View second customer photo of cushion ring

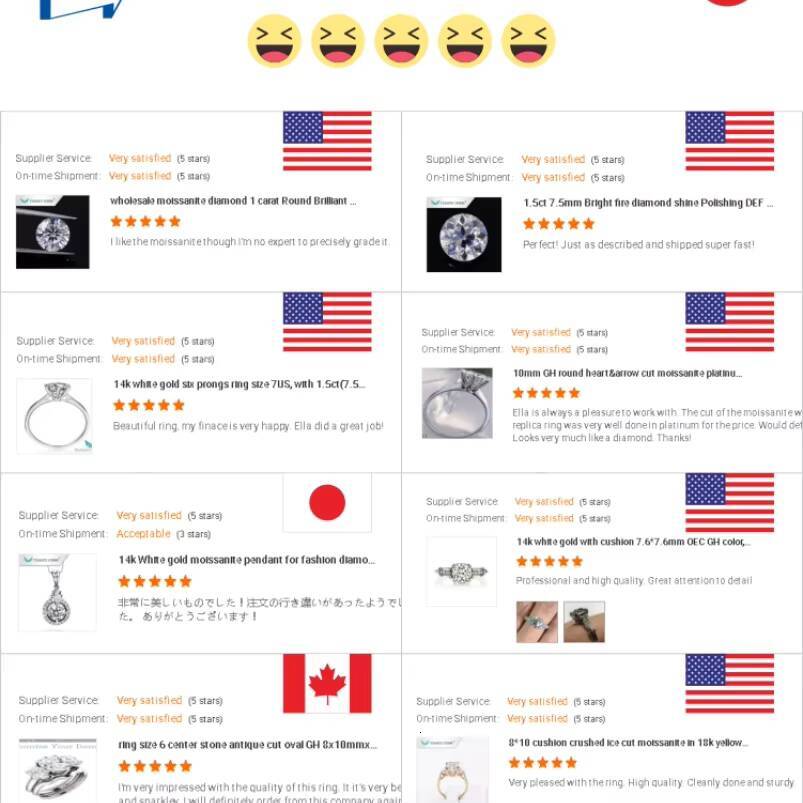coord(584,622)
